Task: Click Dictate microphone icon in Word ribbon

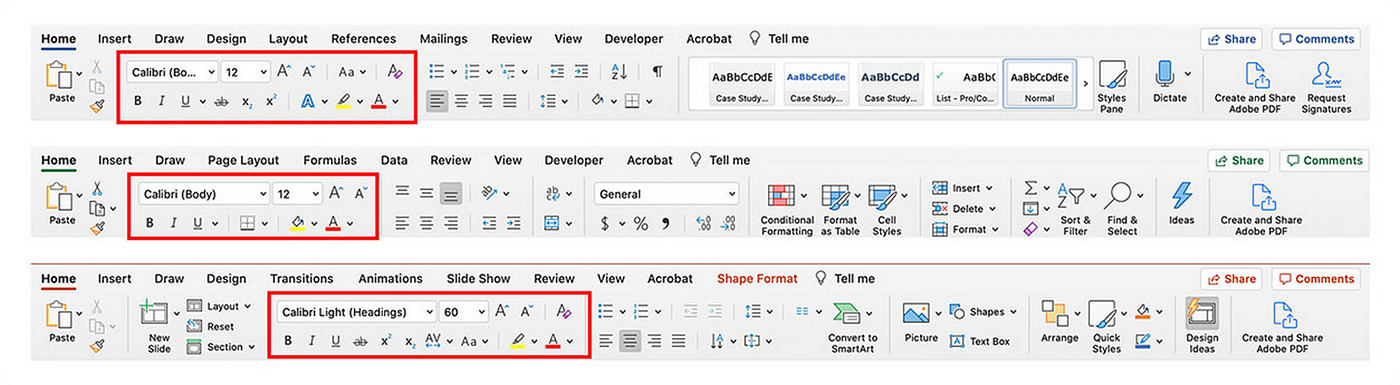Action: [x=1164, y=75]
